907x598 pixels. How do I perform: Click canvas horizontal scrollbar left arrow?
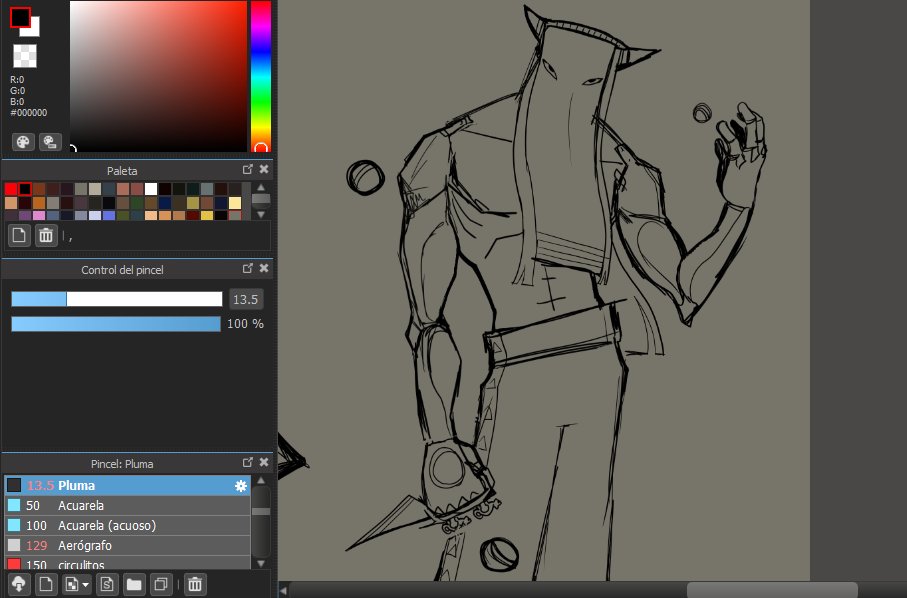point(283,590)
